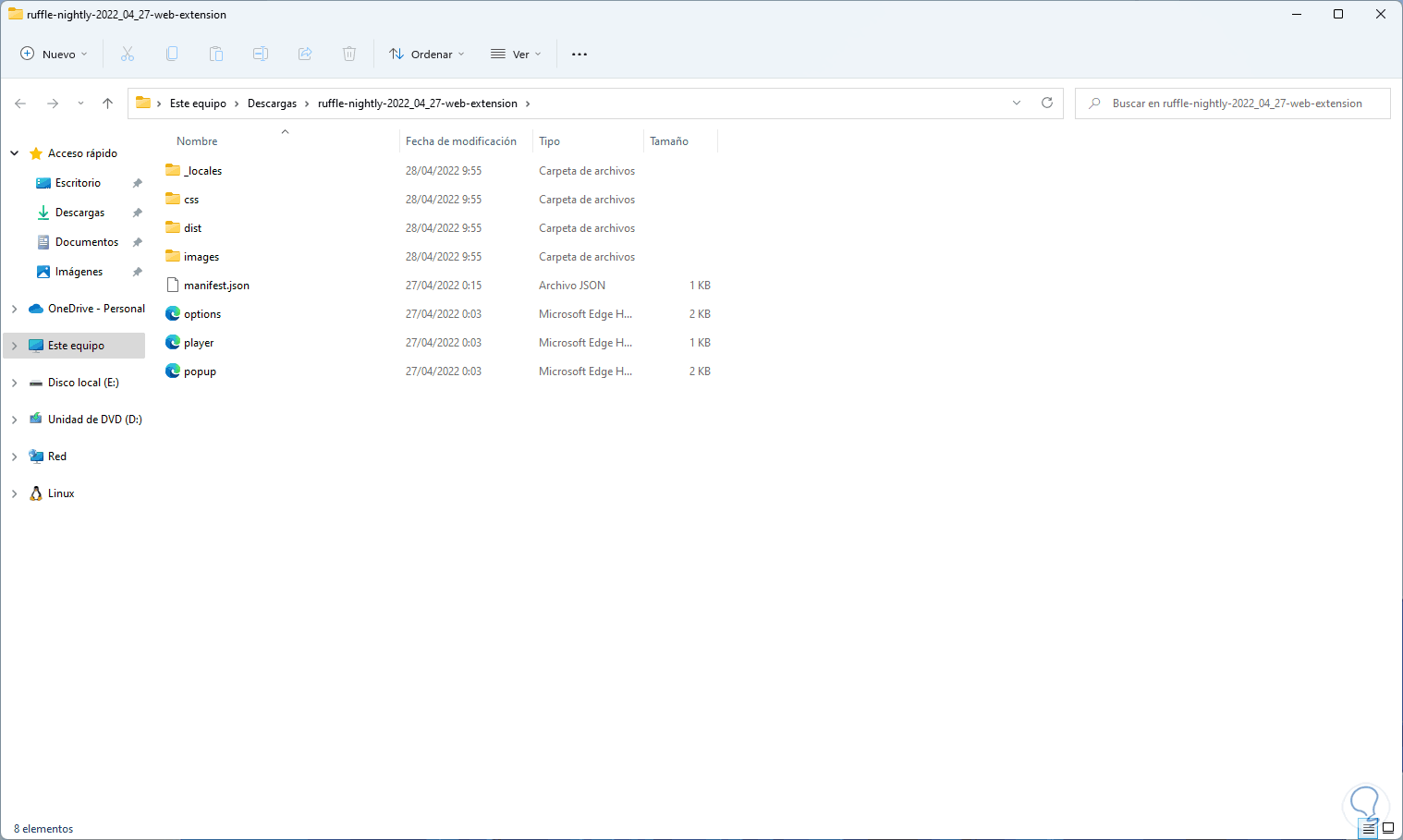Image resolution: width=1403 pixels, height=840 pixels.
Task: Sort by the Tipo column header
Action: (549, 141)
